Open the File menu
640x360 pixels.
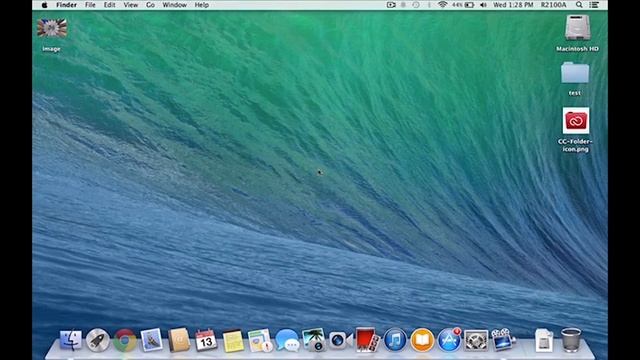90,5
